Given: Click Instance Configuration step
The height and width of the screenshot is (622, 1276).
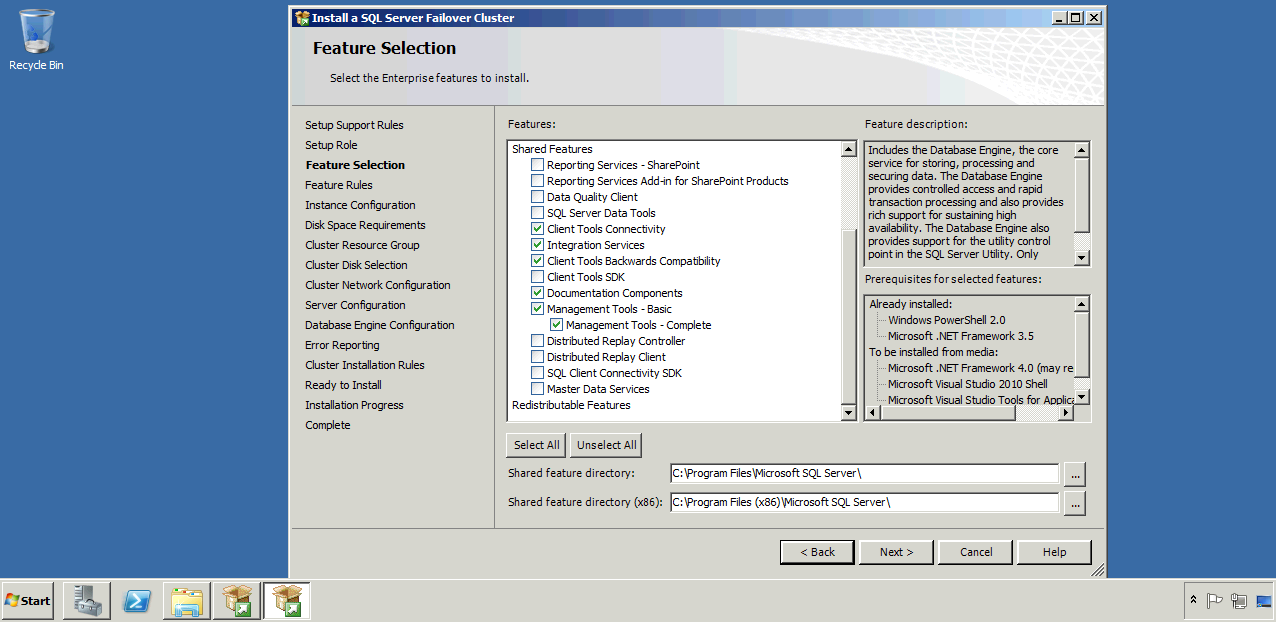Looking at the screenshot, I should tap(360, 205).
